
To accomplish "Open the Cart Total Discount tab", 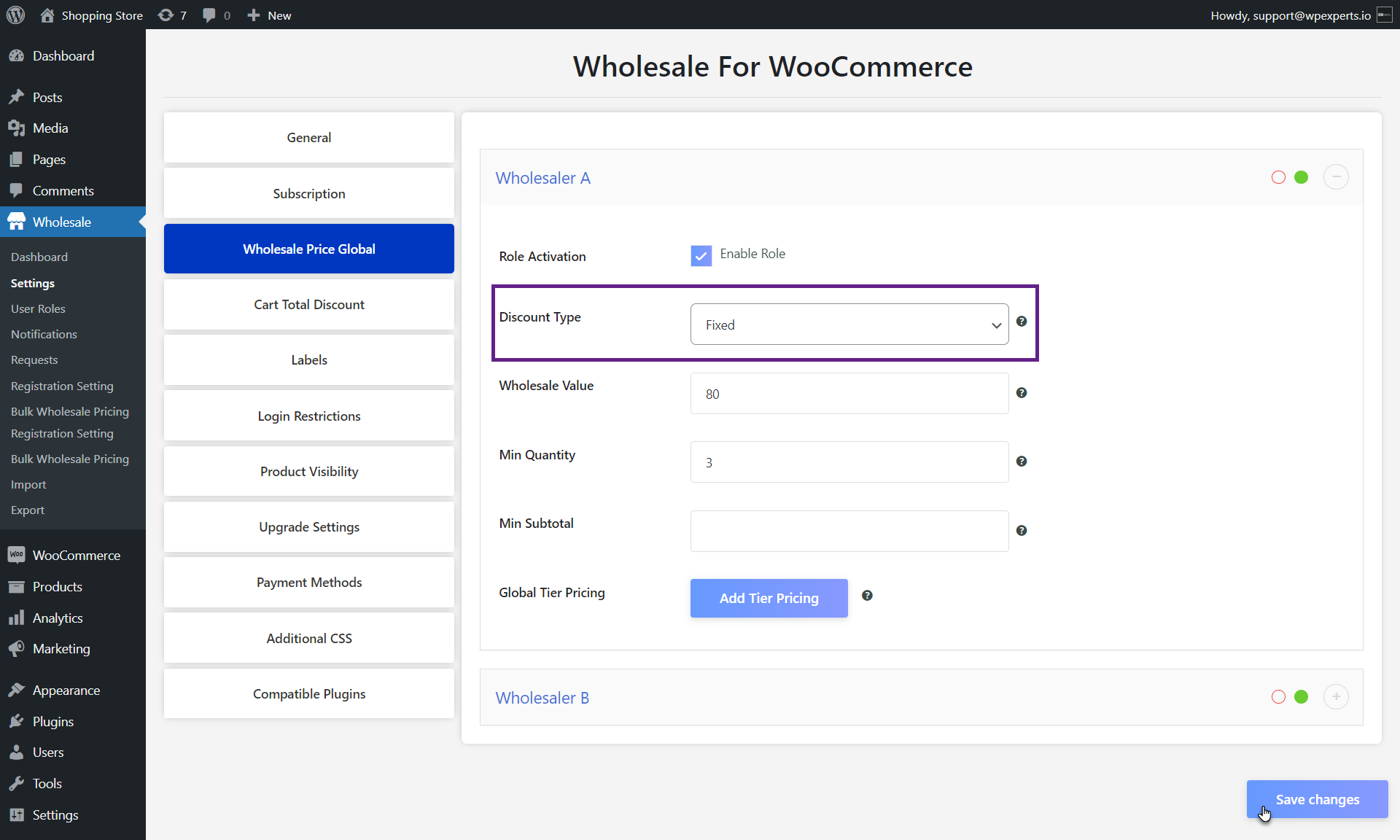I will 309,305.
